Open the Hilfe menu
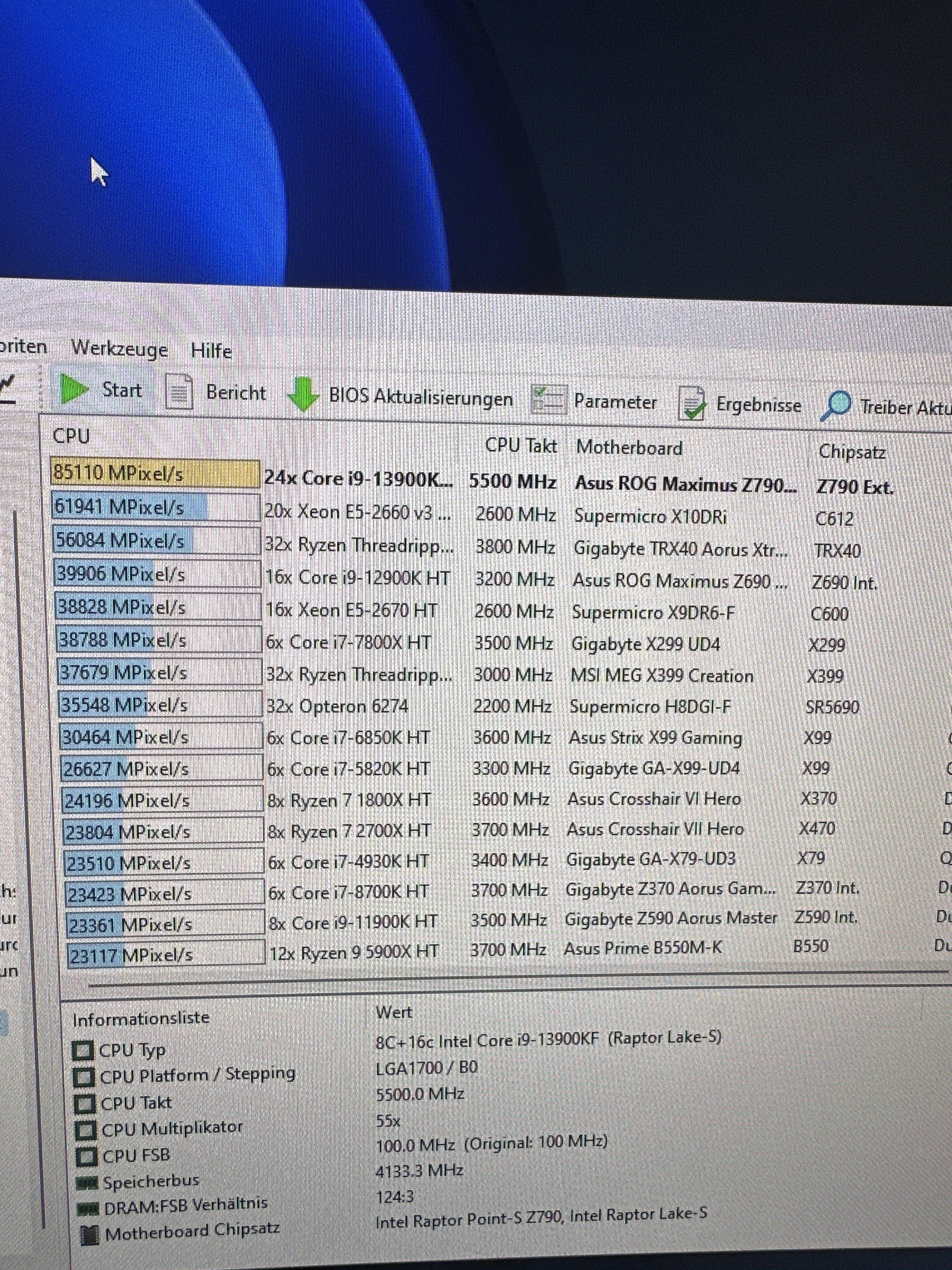The height and width of the screenshot is (1270, 952). [211, 351]
